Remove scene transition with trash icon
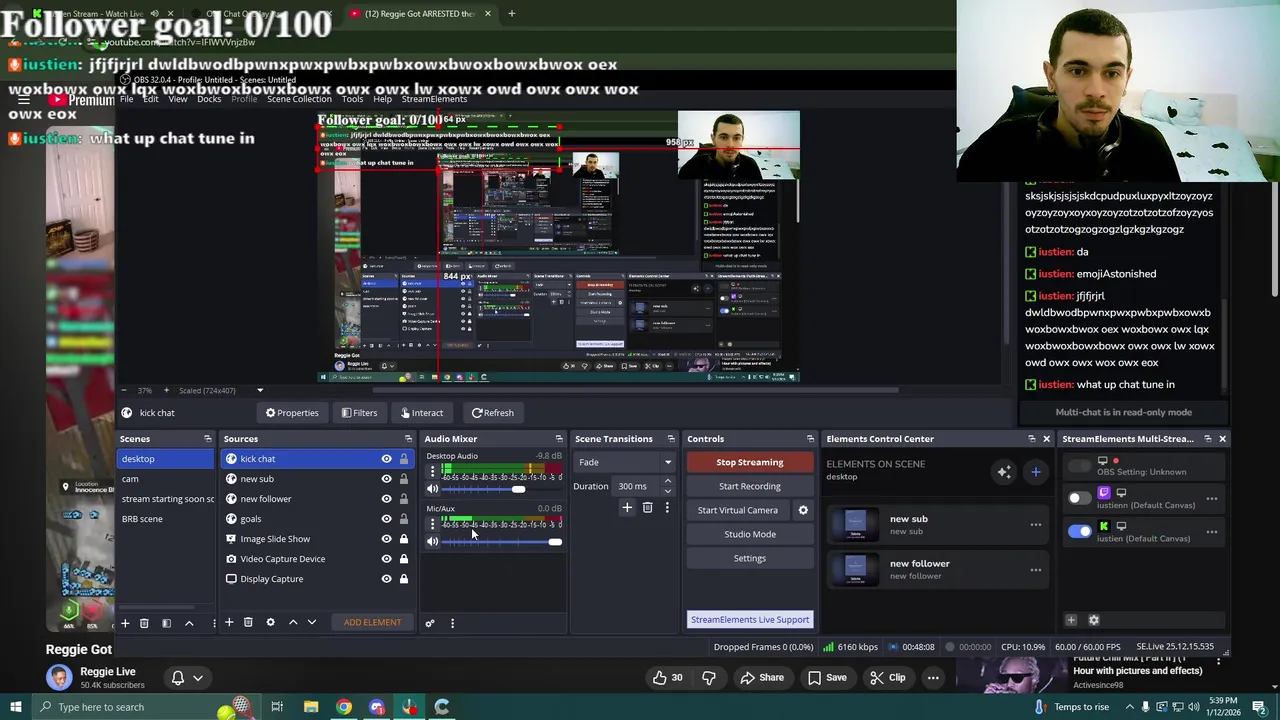 coord(647,508)
